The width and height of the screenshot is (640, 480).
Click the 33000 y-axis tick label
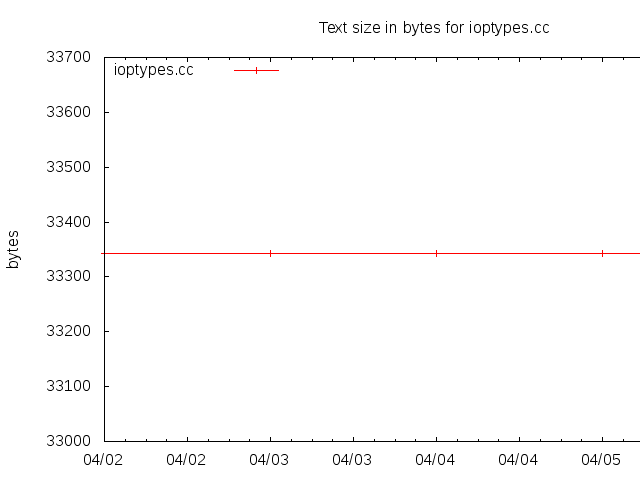(69, 441)
